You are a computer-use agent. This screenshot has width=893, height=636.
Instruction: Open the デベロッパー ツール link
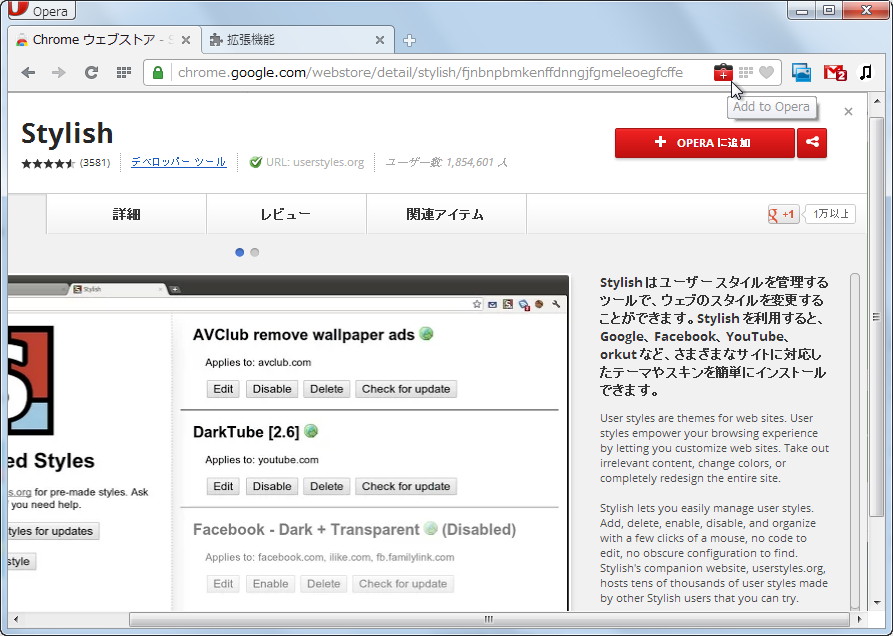point(177,161)
